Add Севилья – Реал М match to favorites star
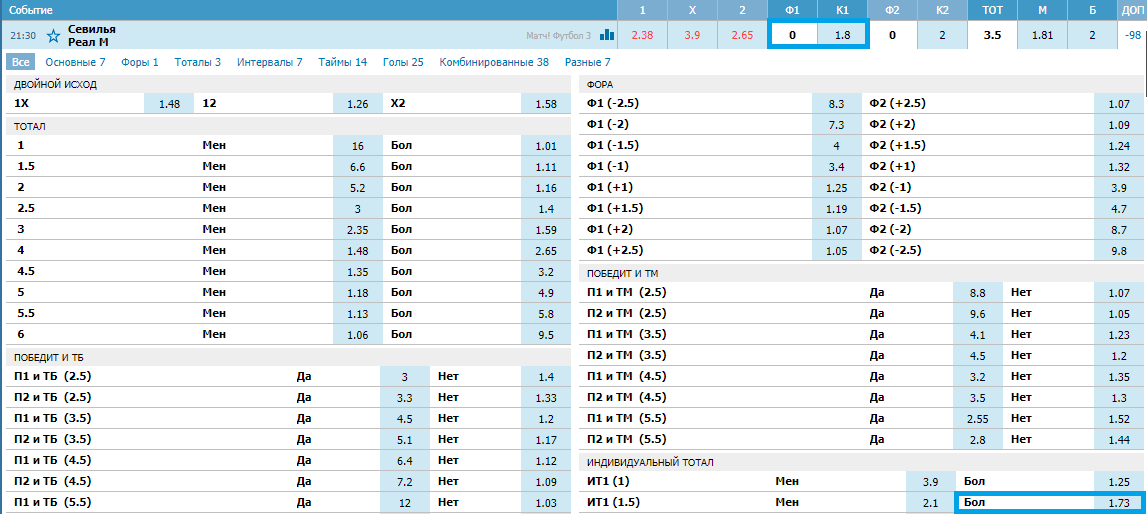The height and width of the screenshot is (514, 1147). click(53, 35)
